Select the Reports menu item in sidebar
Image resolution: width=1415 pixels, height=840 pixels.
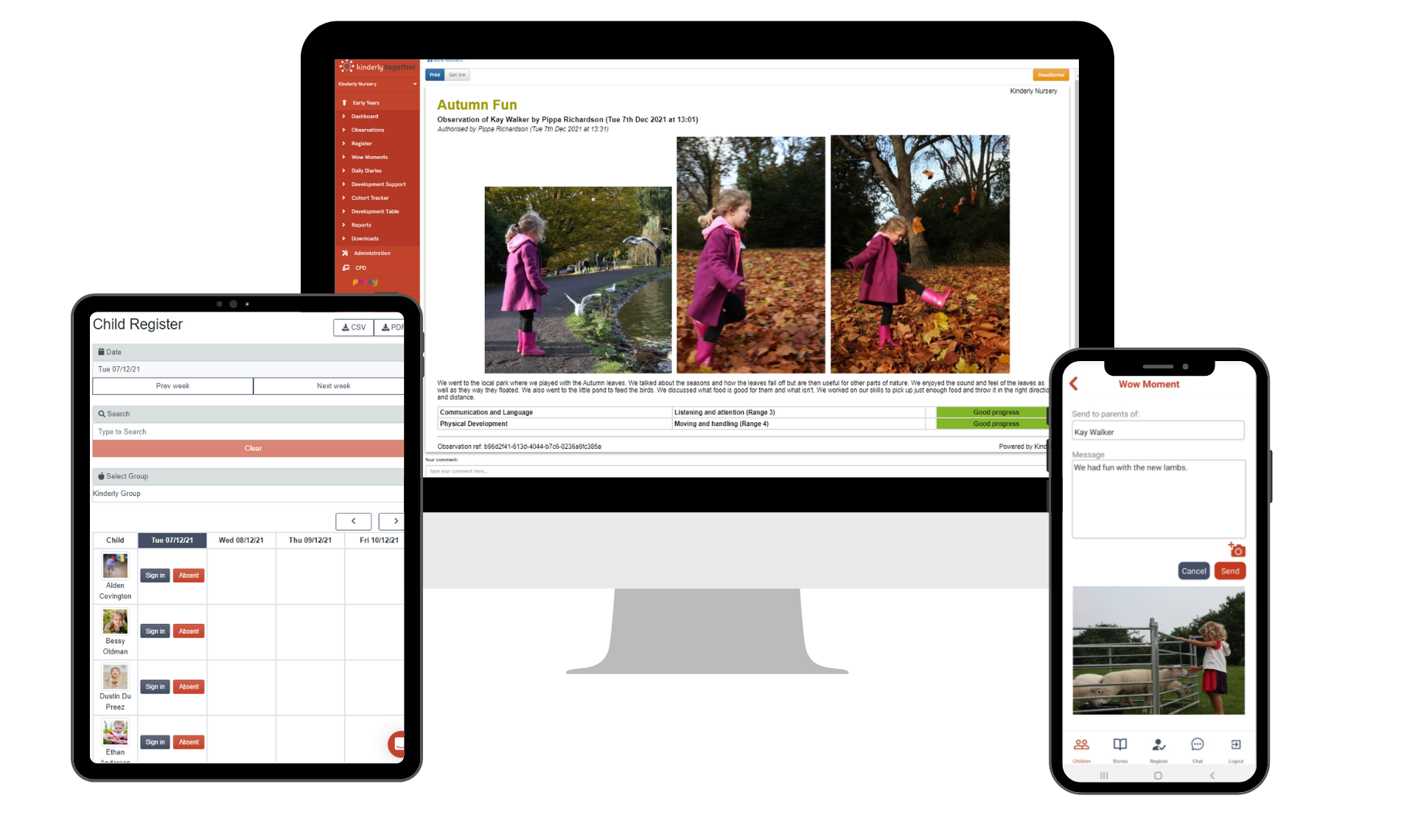tap(361, 225)
